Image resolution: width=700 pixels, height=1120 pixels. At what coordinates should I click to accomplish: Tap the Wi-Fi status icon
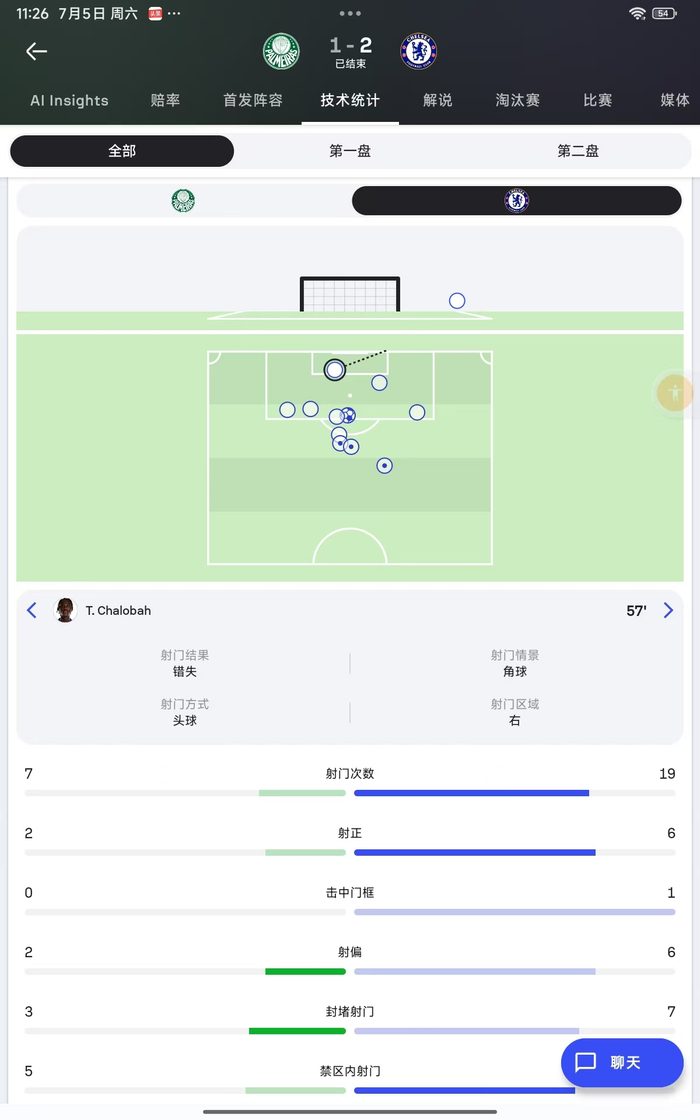click(637, 14)
